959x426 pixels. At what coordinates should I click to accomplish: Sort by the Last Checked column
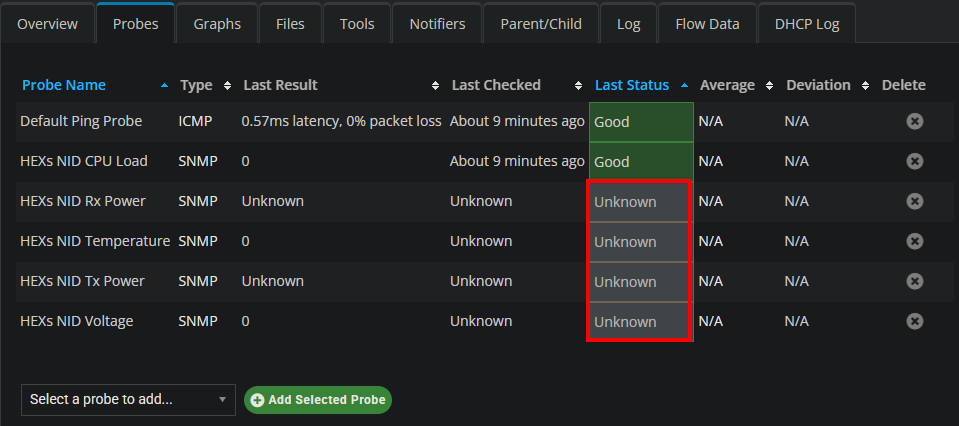496,85
